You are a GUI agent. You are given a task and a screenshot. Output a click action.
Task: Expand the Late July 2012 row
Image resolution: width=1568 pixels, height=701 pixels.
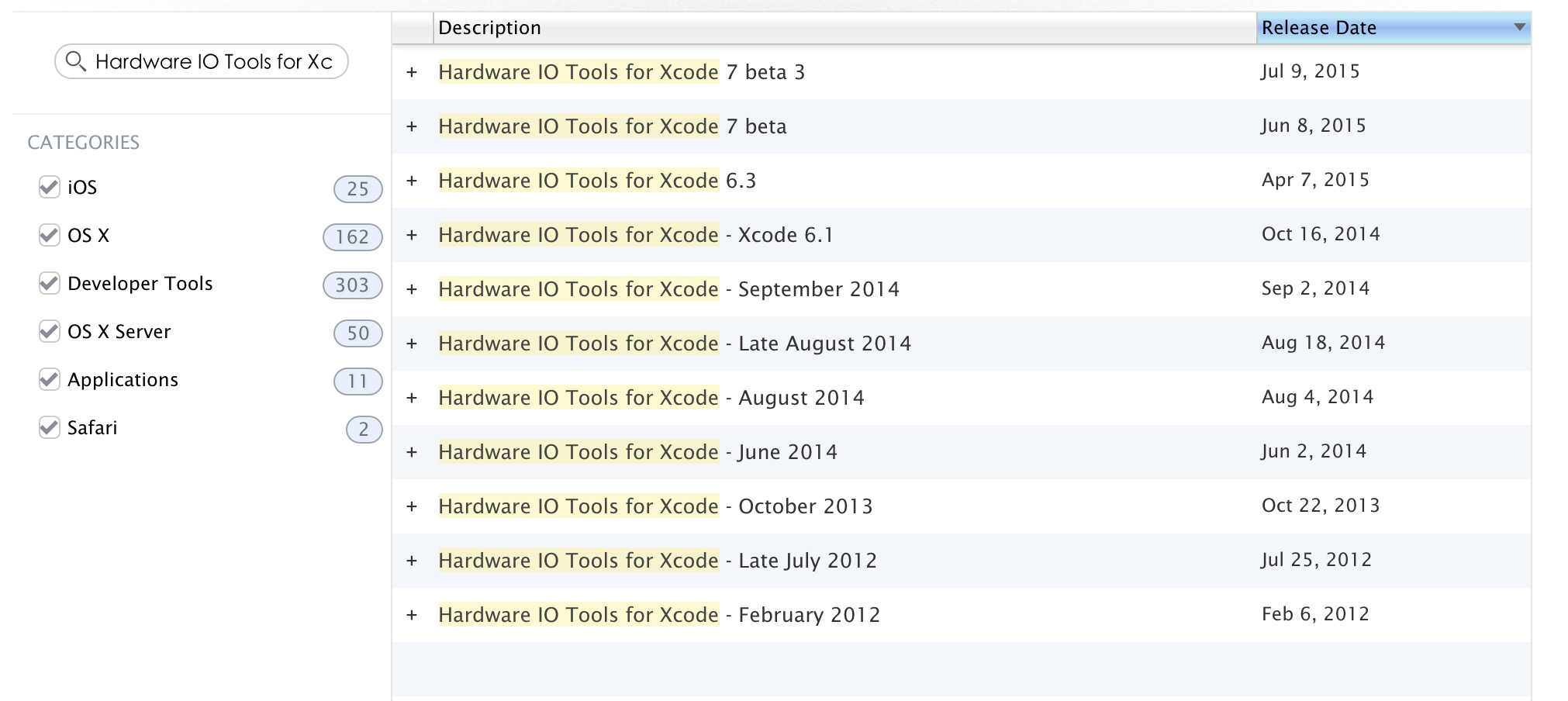(412, 561)
